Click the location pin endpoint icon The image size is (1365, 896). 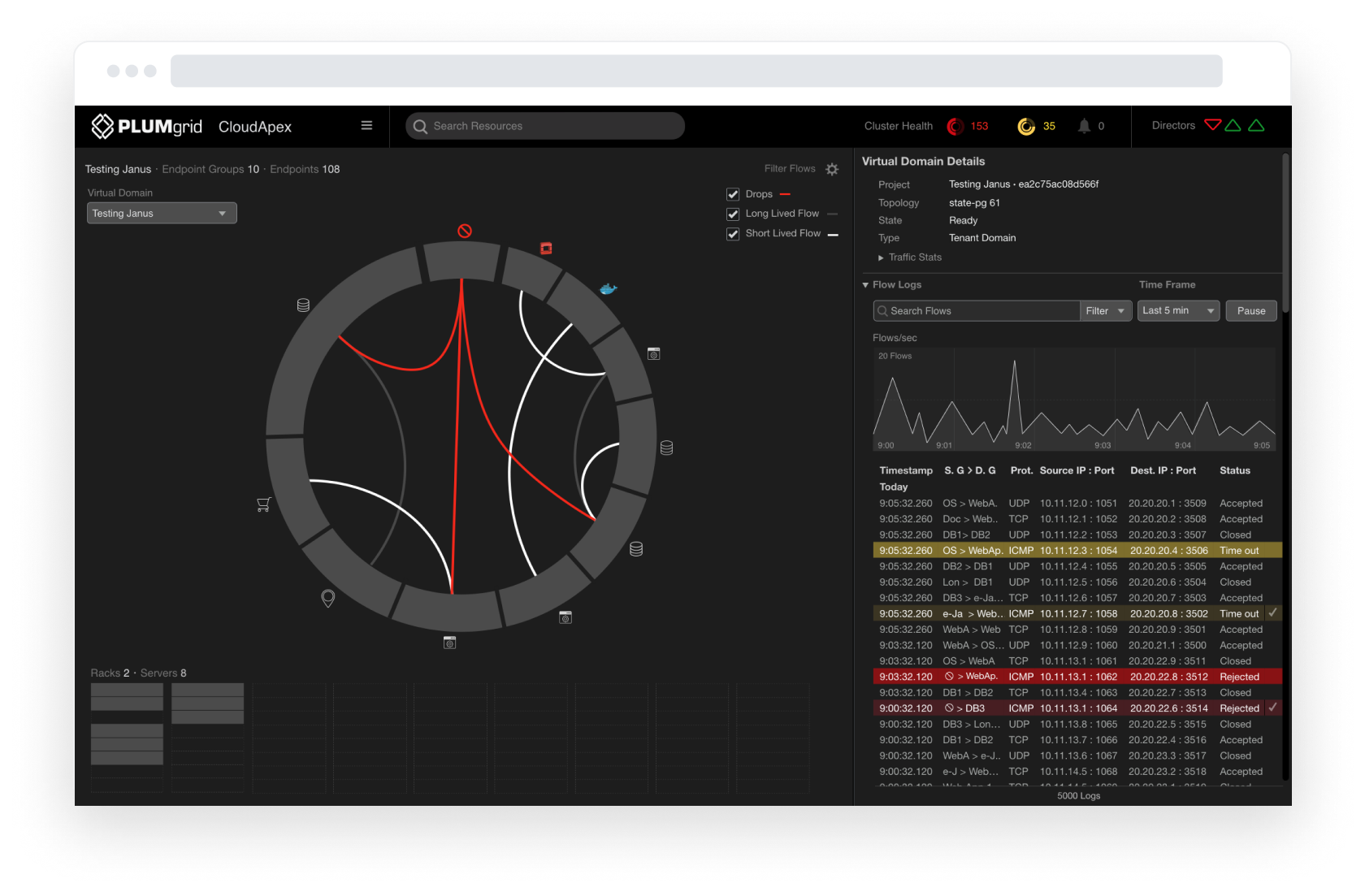pyautogui.click(x=328, y=599)
